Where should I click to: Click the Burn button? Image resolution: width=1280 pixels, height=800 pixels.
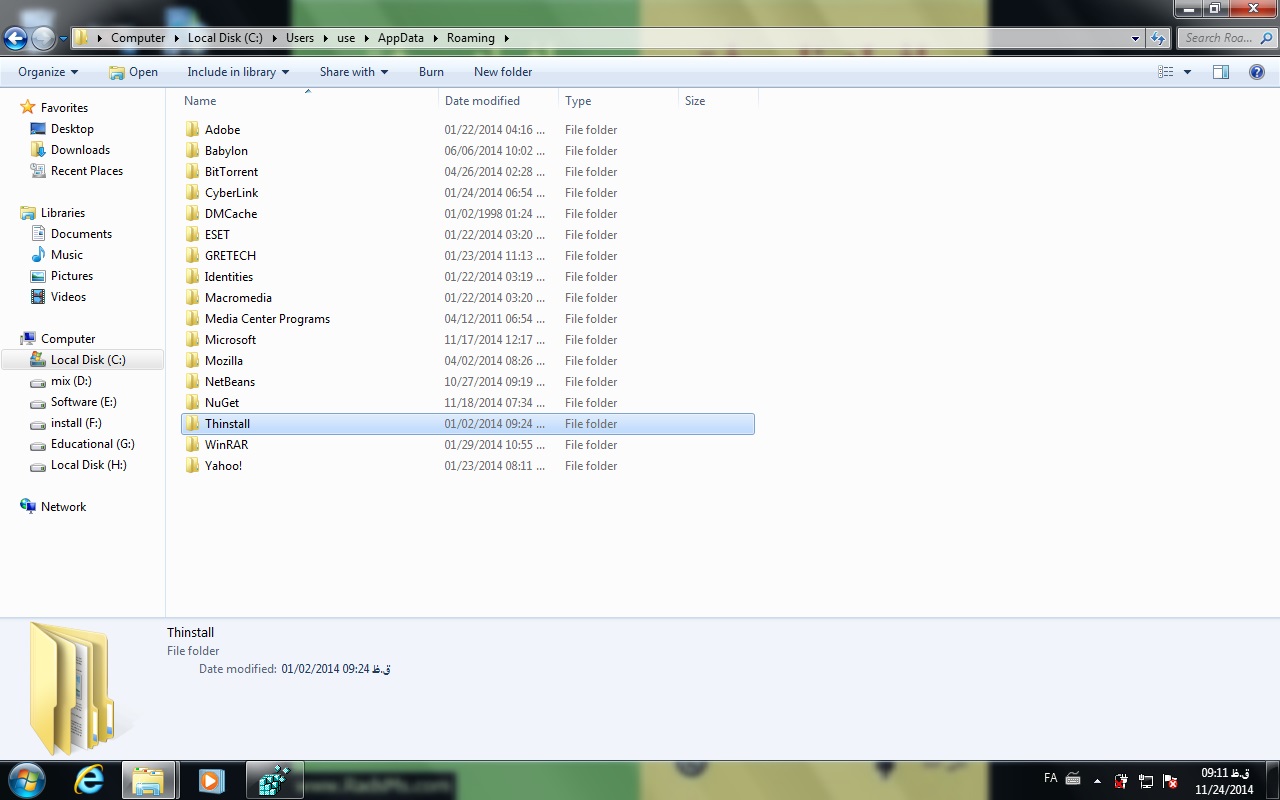tap(431, 72)
